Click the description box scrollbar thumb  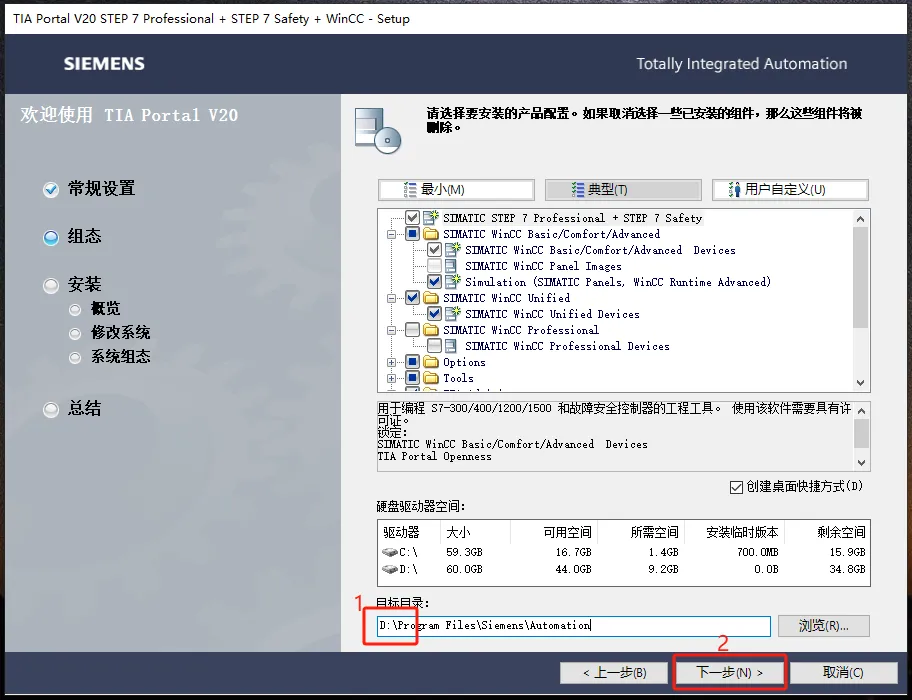(x=861, y=434)
